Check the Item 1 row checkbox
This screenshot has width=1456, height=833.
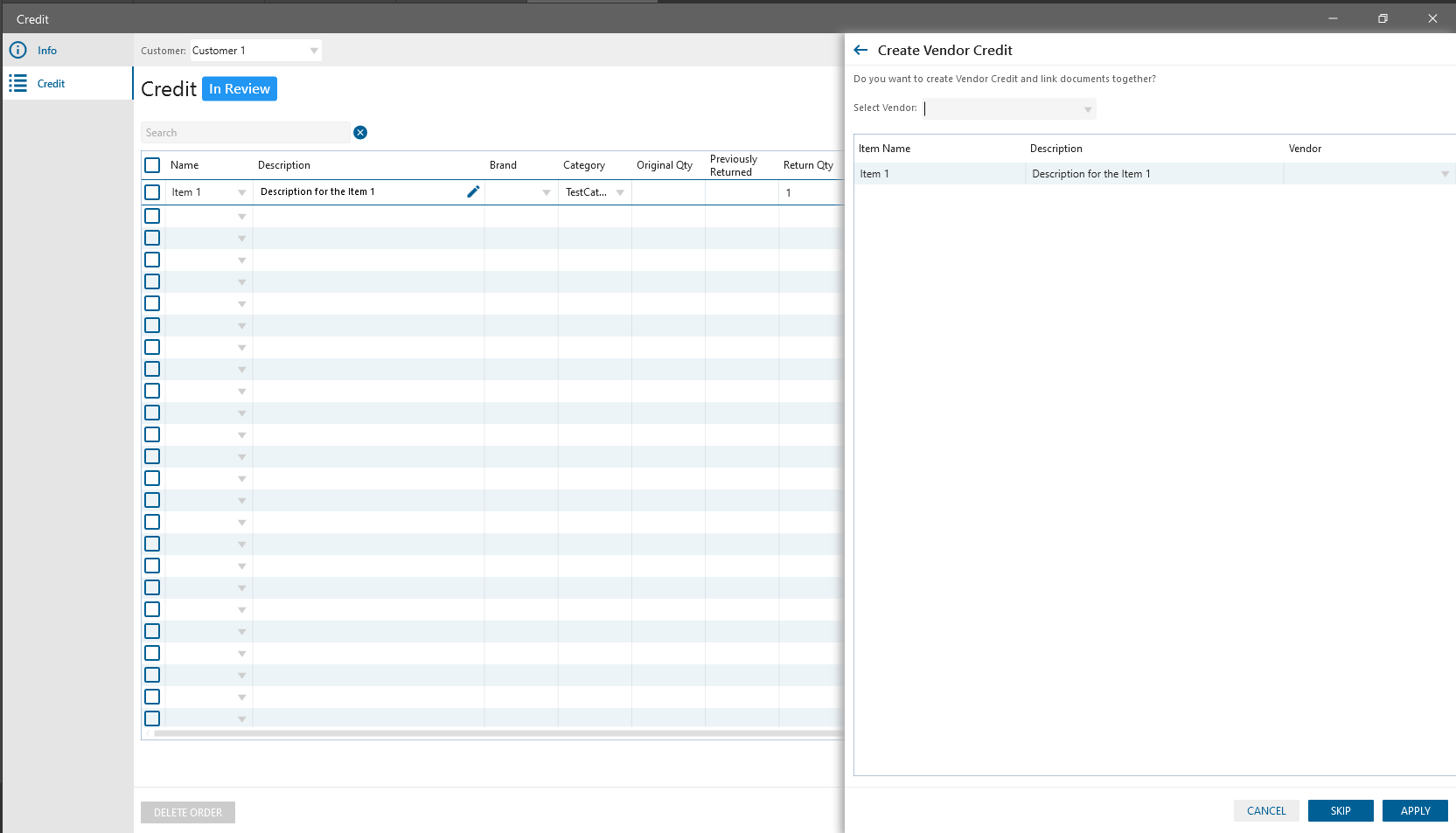click(152, 192)
